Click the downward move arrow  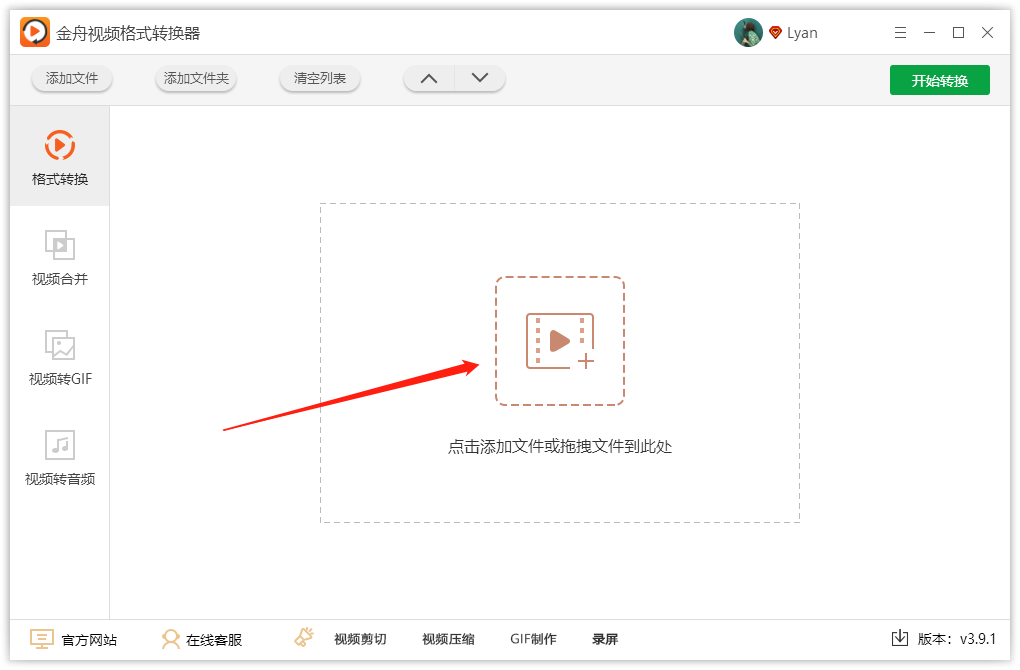[479, 77]
